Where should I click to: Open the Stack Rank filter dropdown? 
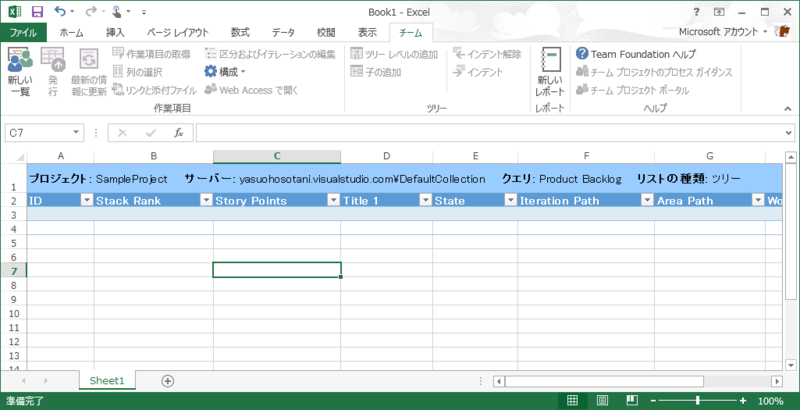click(x=206, y=200)
